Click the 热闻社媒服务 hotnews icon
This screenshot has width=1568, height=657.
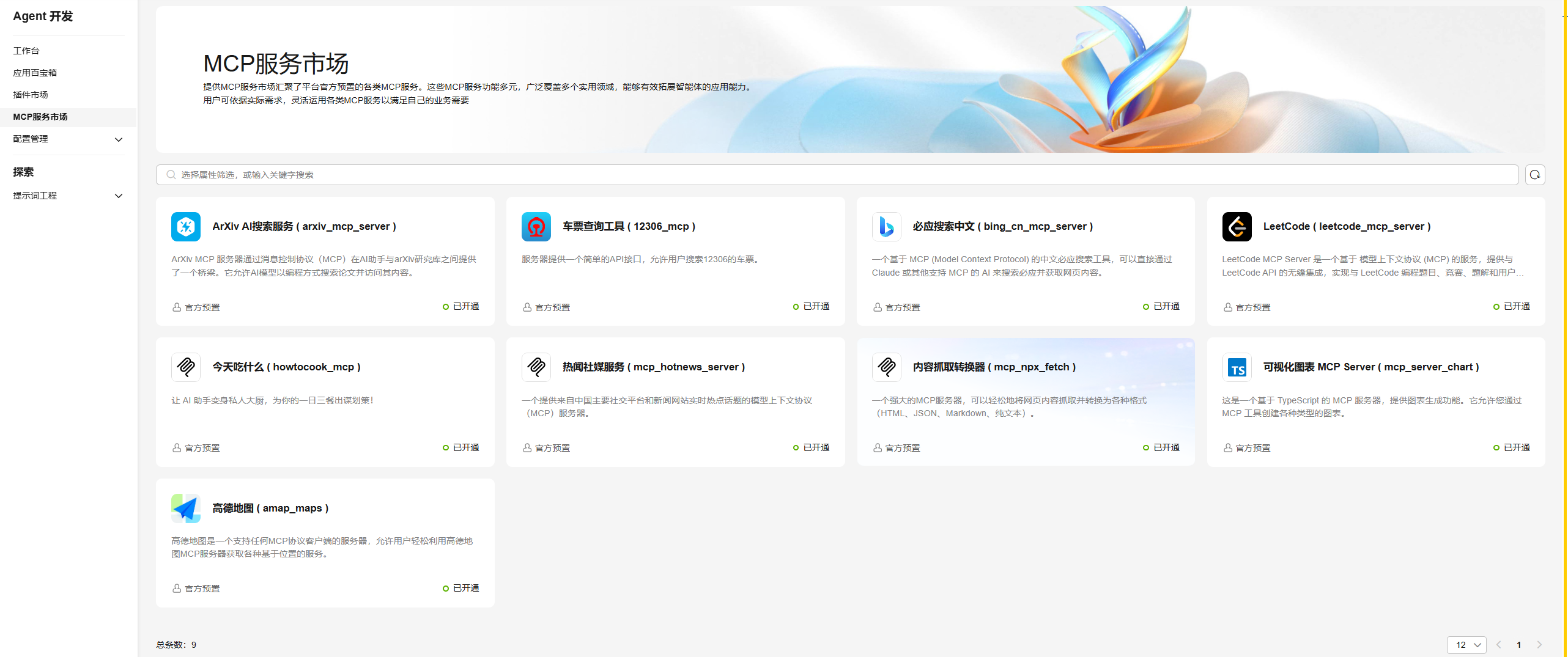536,367
